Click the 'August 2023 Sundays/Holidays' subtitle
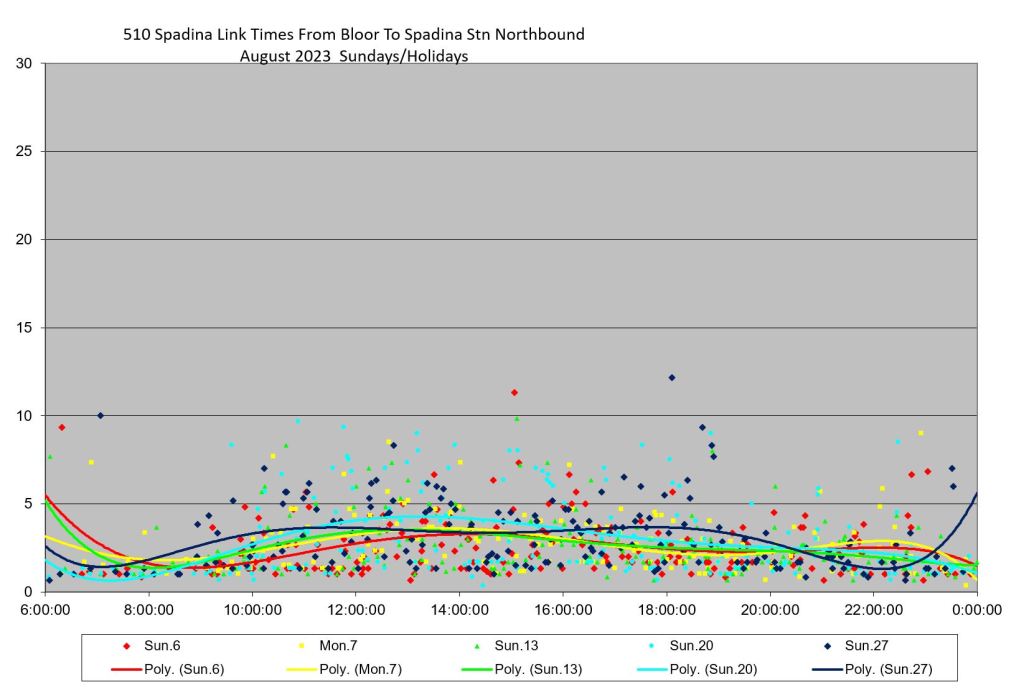Screen dimensions: 1024x700 click(354, 56)
